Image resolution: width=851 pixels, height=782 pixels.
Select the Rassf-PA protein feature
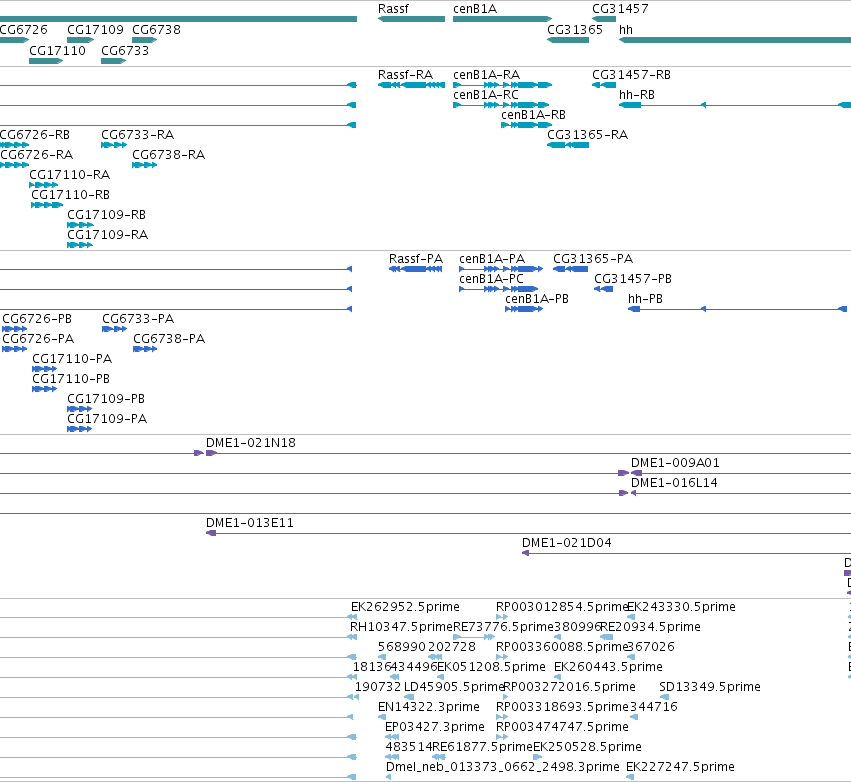click(416, 269)
